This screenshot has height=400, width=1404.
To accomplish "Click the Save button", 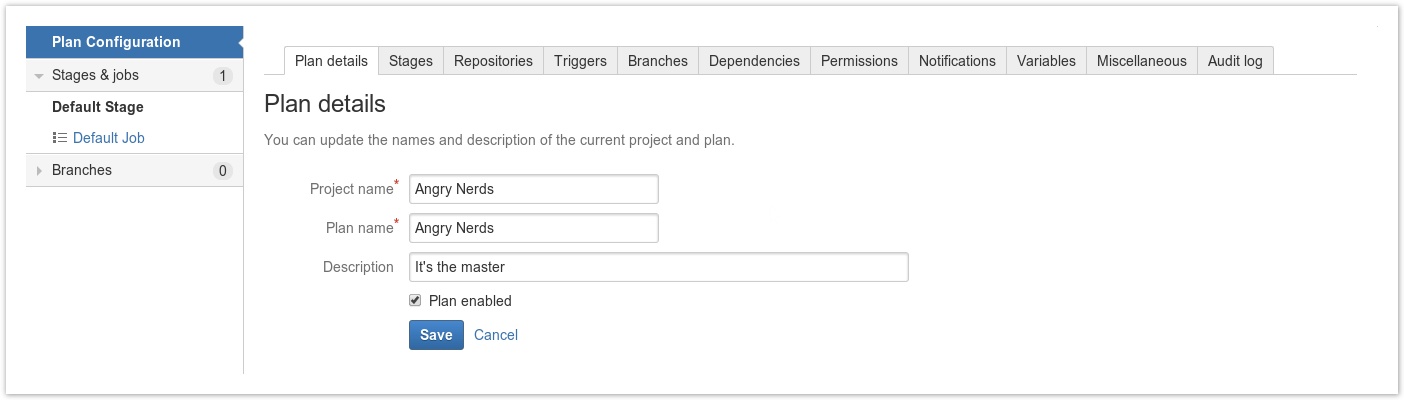I will pyautogui.click(x=436, y=335).
